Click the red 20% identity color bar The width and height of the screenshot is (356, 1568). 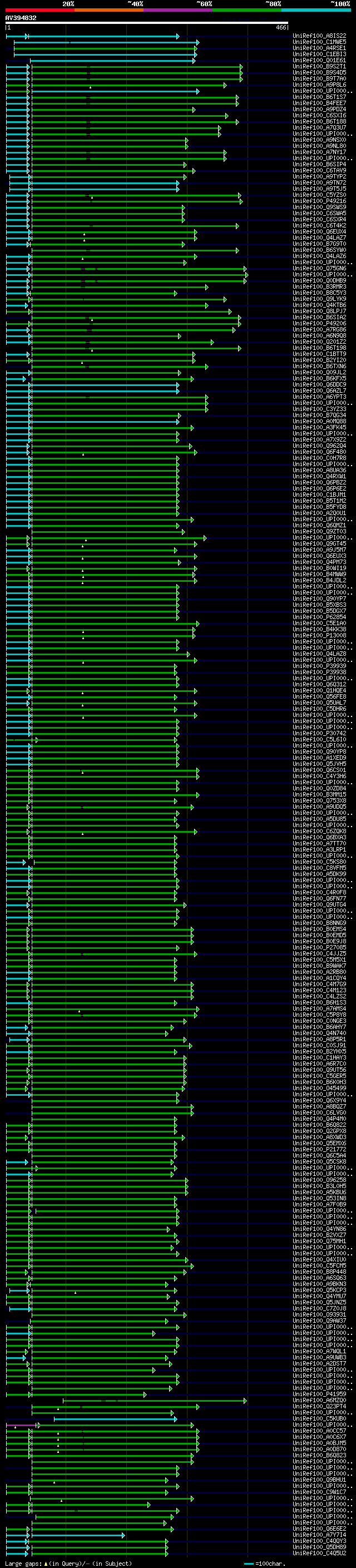tap(40, 10)
